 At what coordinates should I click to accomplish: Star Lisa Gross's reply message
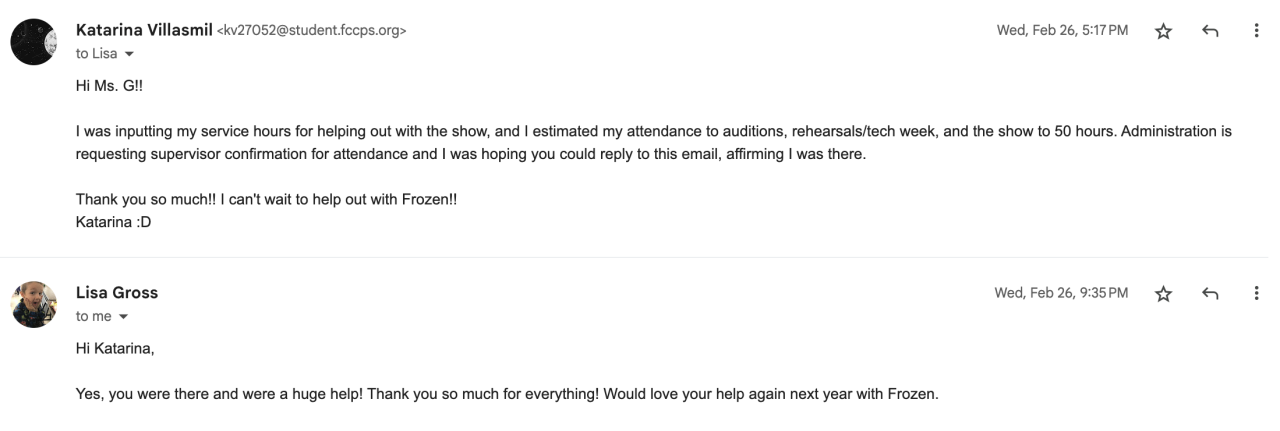coord(1163,293)
